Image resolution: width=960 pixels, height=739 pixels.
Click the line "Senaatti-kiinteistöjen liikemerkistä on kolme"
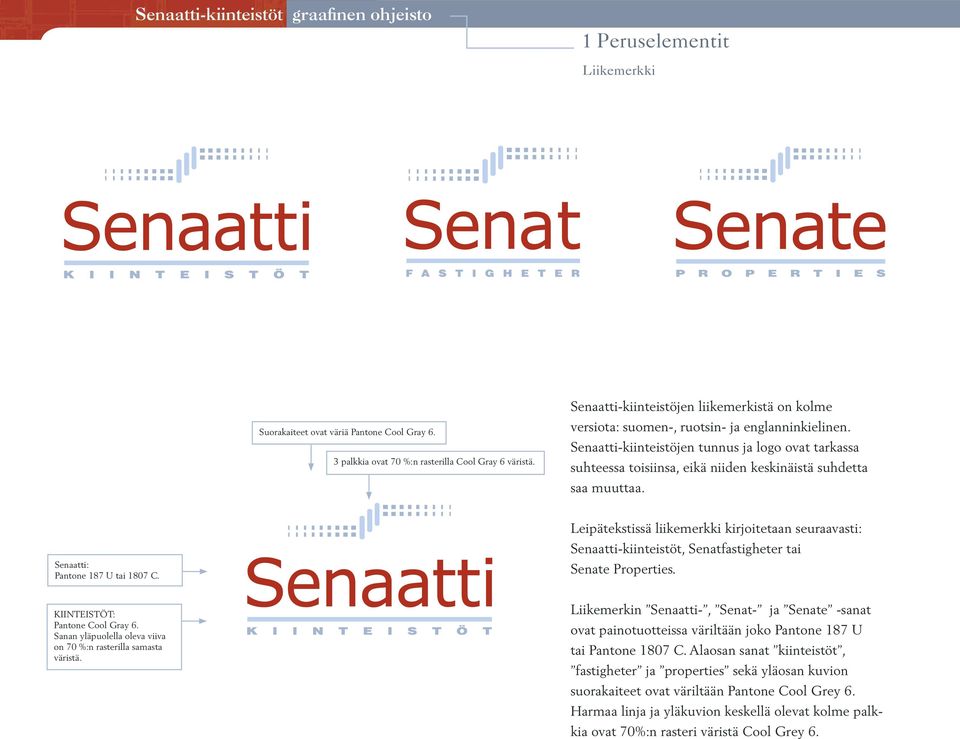point(701,407)
